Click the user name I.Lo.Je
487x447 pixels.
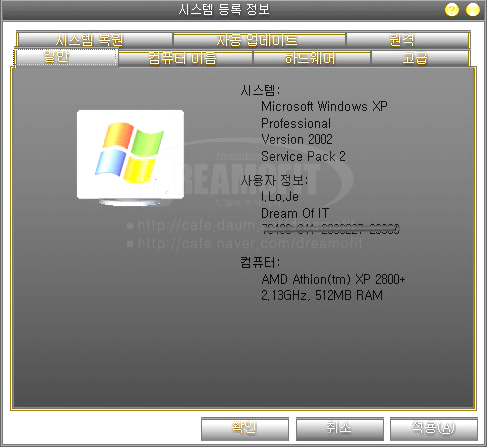click(280, 197)
